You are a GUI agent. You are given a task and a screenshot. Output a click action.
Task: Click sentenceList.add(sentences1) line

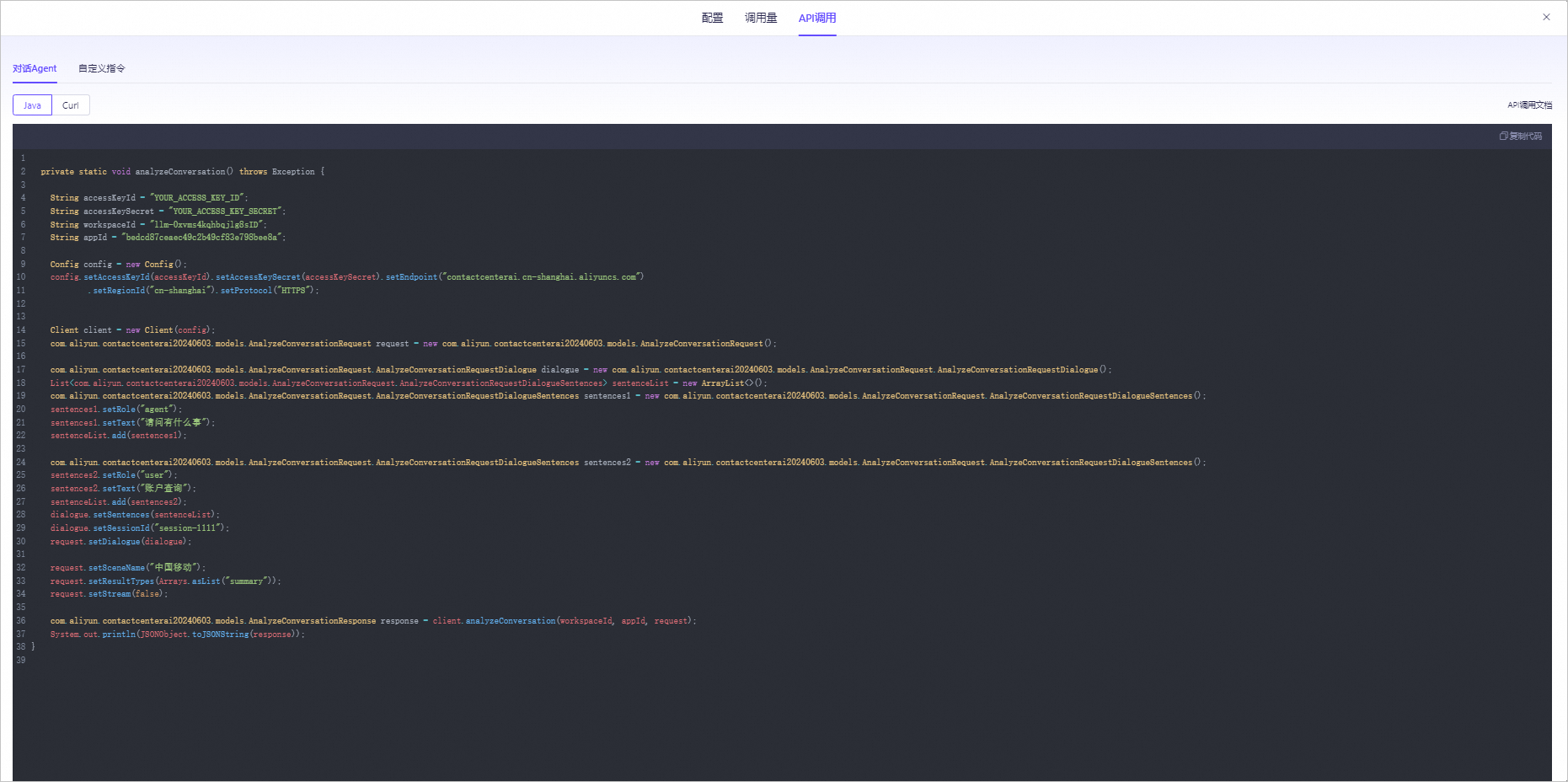click(118, 436)
